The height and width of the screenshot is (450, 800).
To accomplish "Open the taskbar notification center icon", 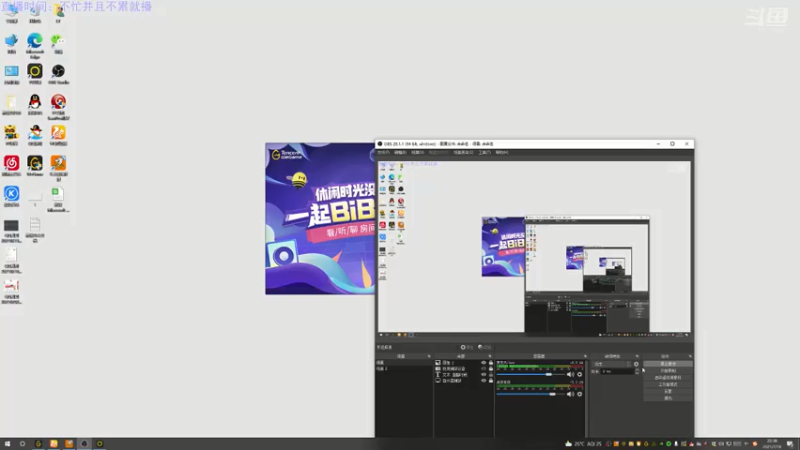I will point(790,444).
